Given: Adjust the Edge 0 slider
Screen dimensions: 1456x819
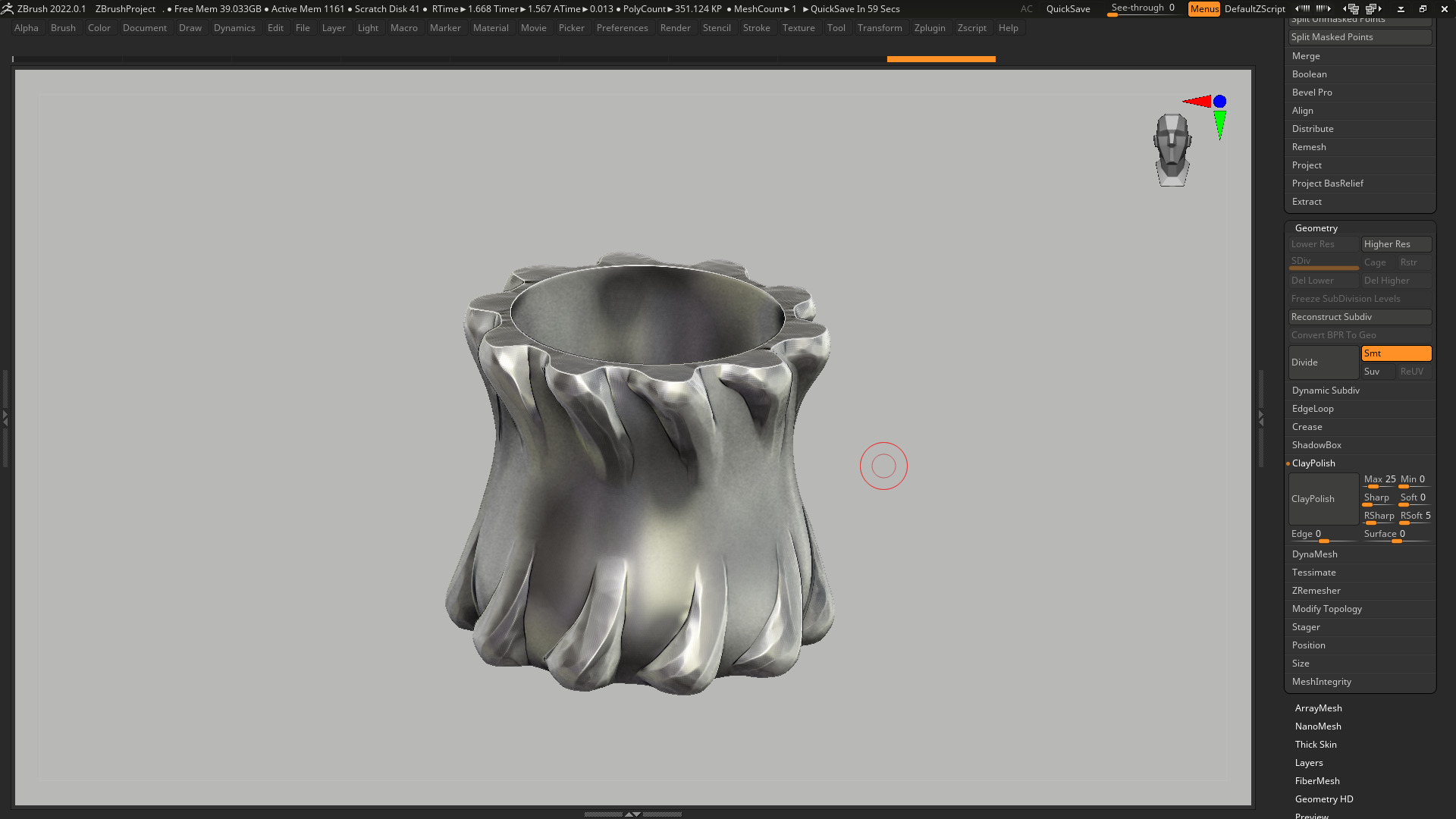Looking at the screenshot, I should pos(1324,535).
